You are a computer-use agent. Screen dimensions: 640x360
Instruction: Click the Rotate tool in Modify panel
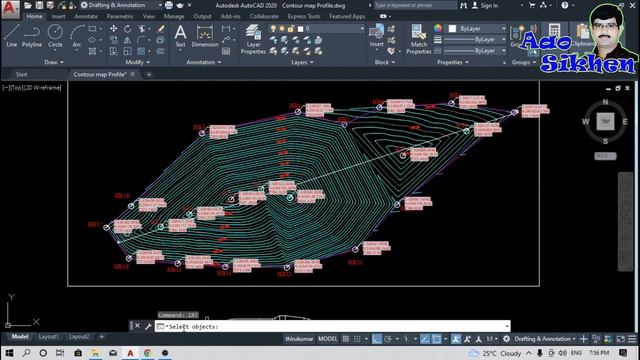[x=127, y=29]
